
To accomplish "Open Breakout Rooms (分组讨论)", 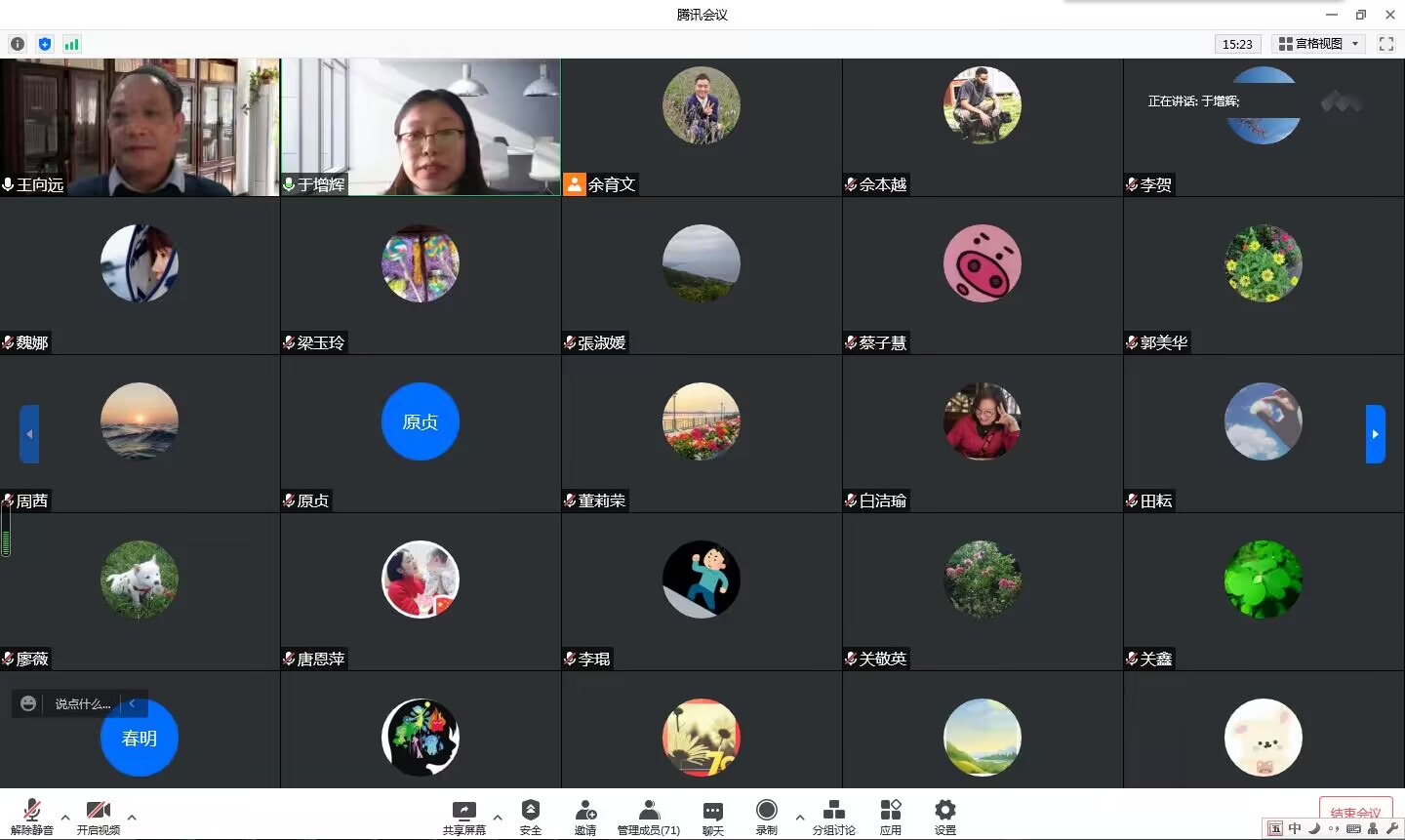I will point(833,817).
